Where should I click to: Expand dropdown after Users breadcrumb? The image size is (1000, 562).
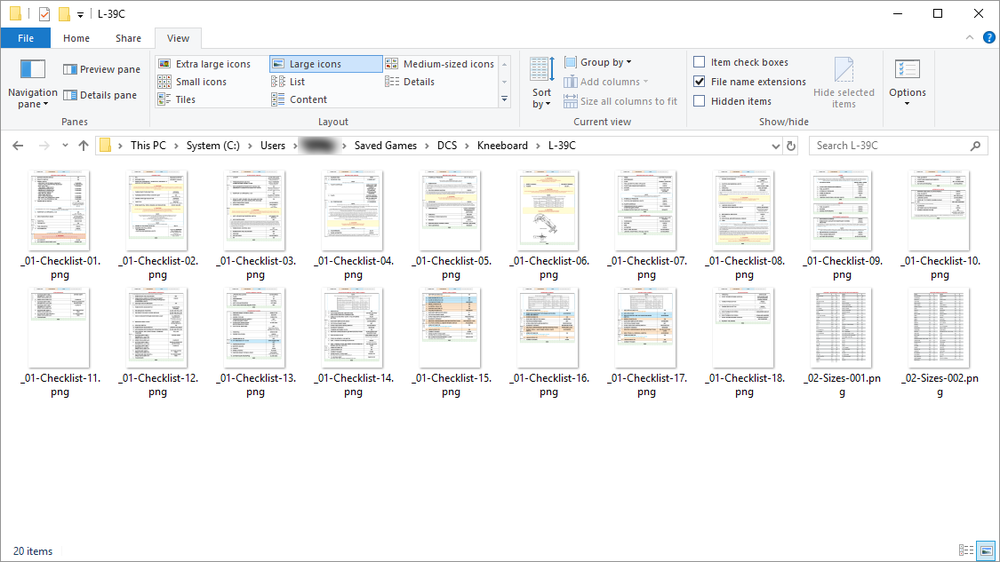(x=295, y=145)
